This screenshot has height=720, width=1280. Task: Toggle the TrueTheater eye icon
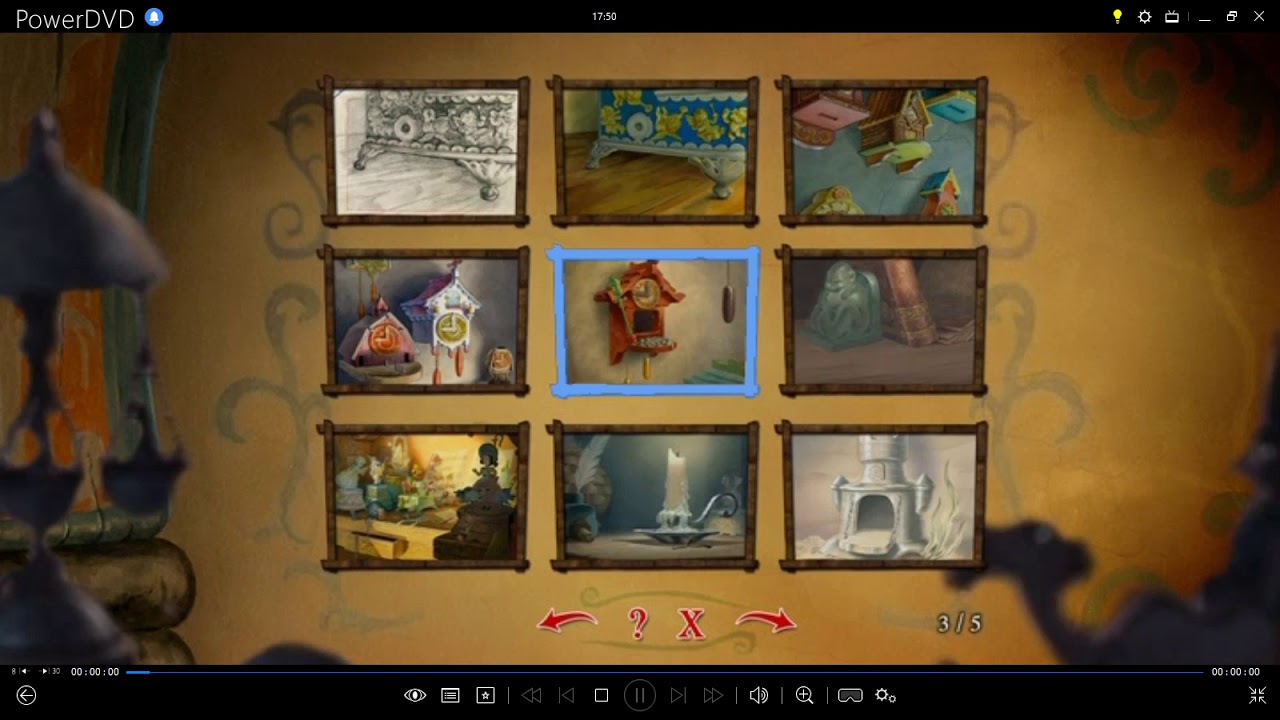tap(415, 695)
